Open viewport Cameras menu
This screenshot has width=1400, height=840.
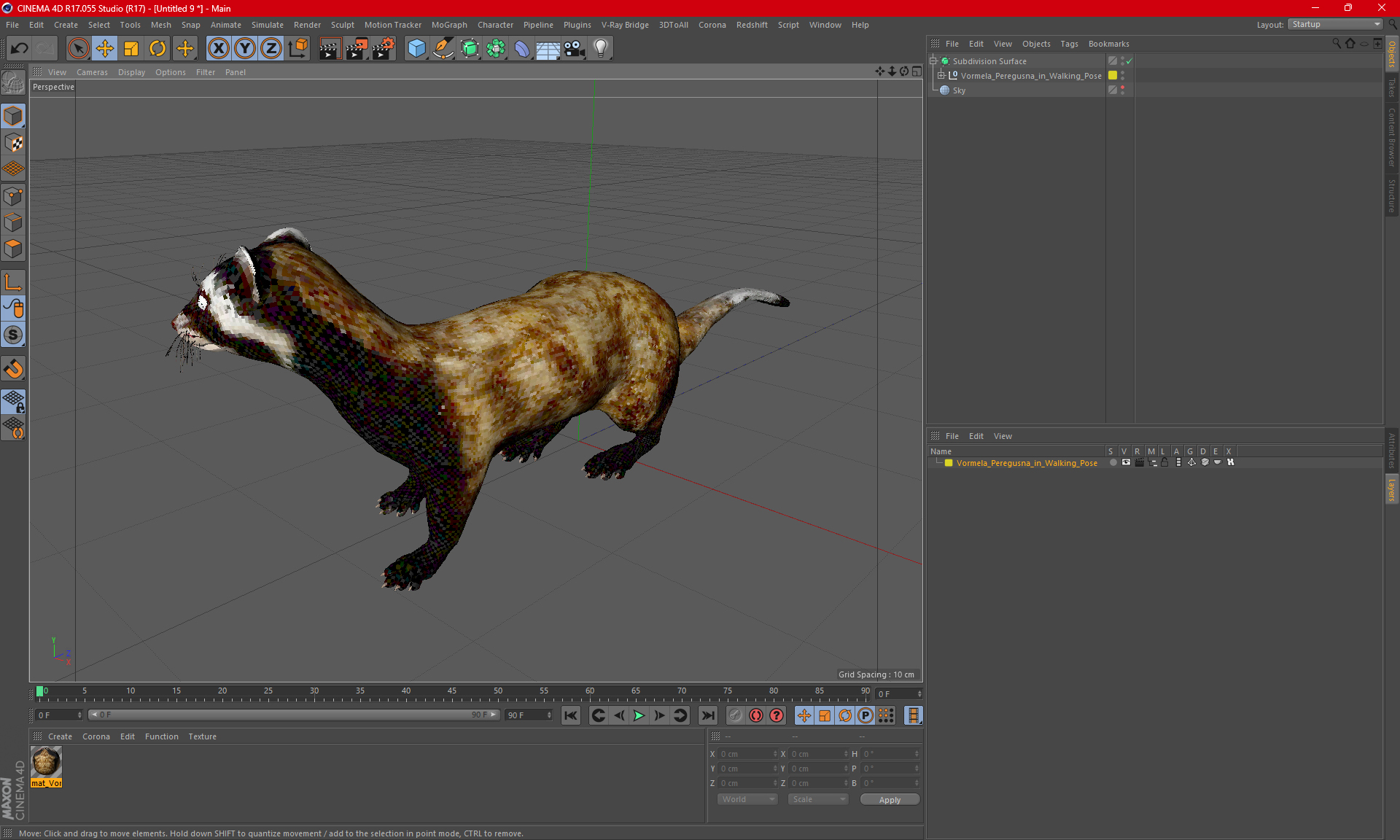click(92, 72)
